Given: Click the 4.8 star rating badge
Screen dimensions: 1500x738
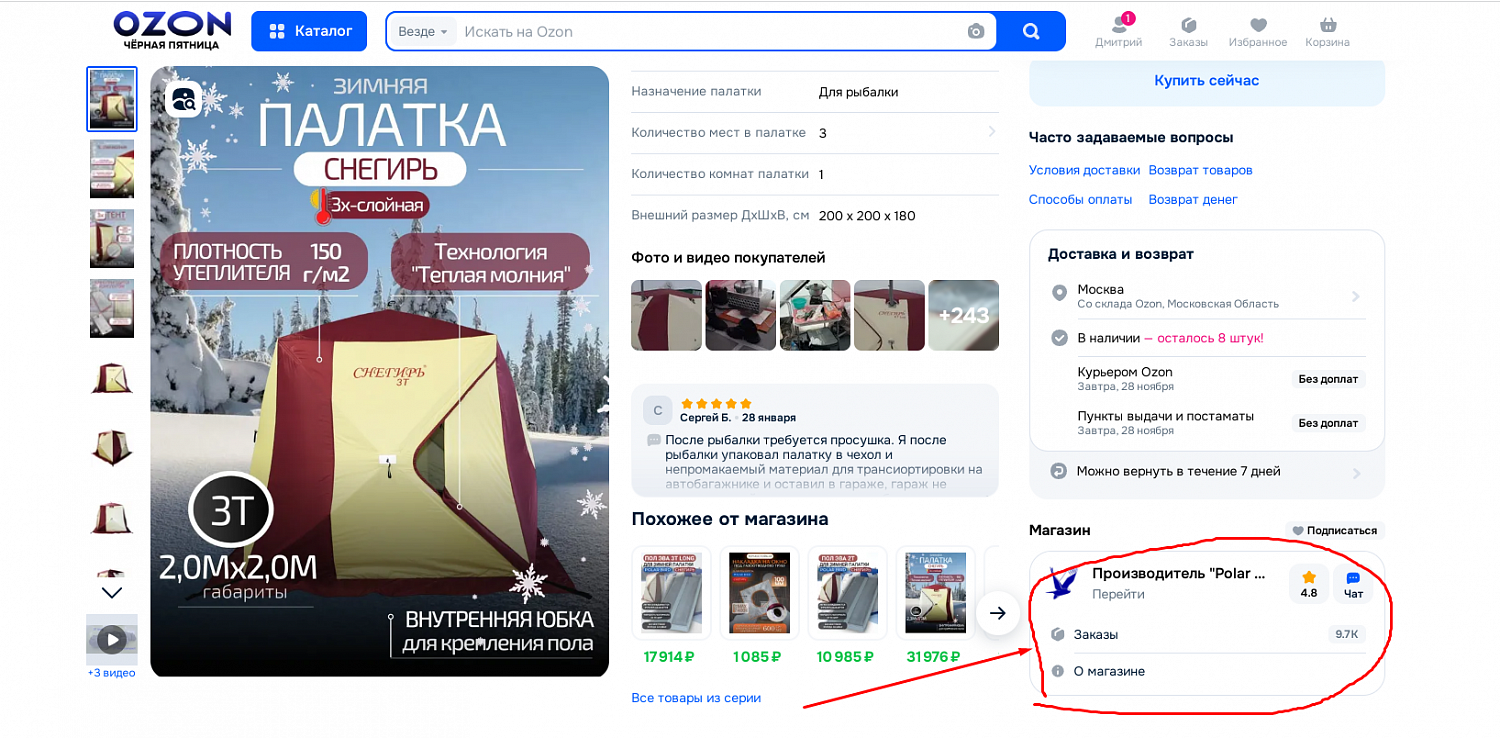Looking at the screenshot, I should tap(1309, 584).
